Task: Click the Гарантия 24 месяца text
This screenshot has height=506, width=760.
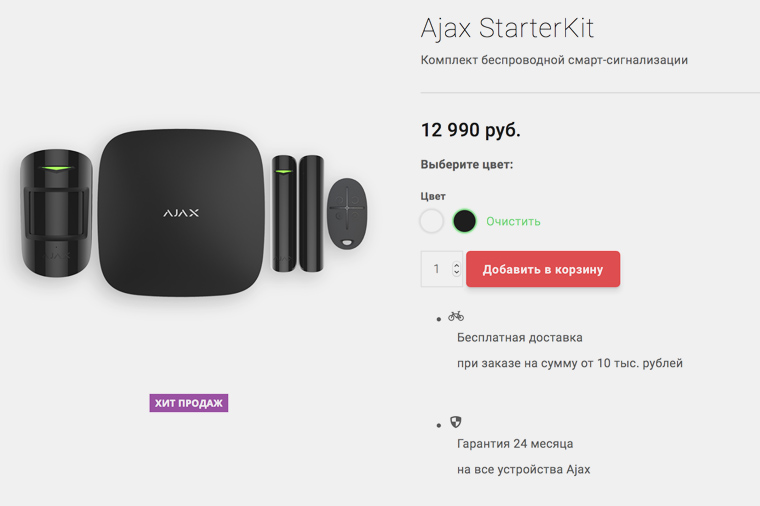Action: pyautogui.click(x=515, y=444)
